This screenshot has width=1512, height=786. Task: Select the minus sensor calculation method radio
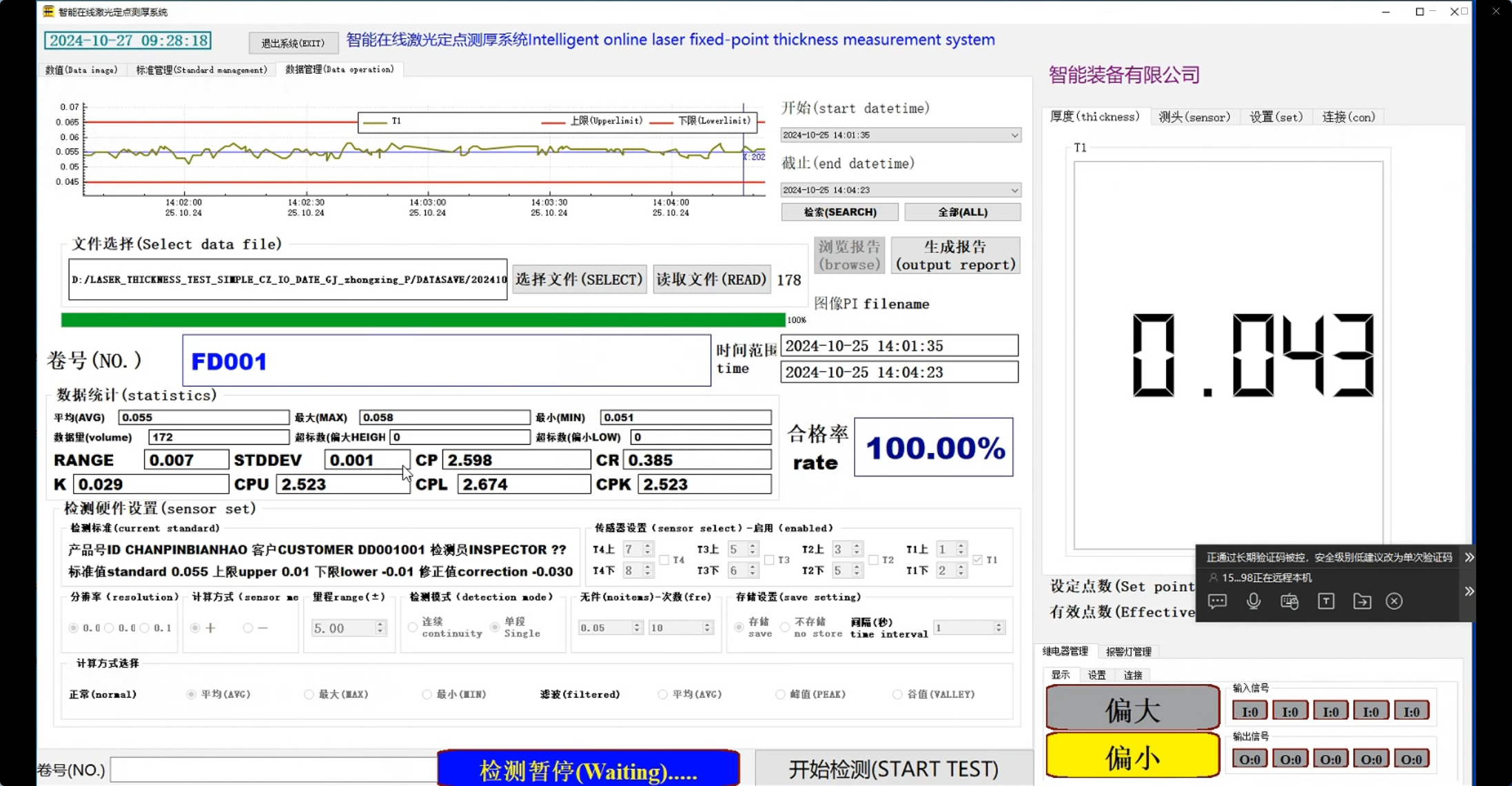point(247,628)
